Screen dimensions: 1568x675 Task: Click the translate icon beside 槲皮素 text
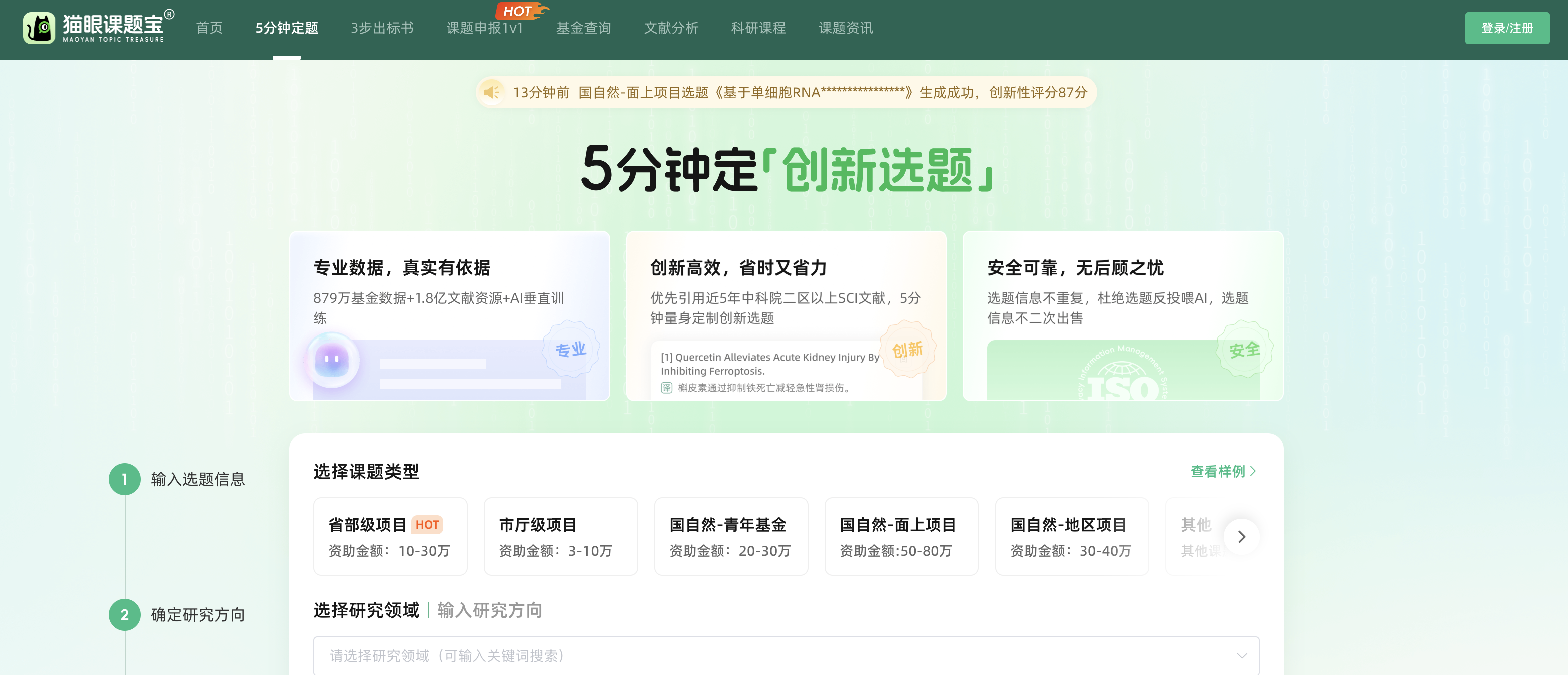(667, 388)
